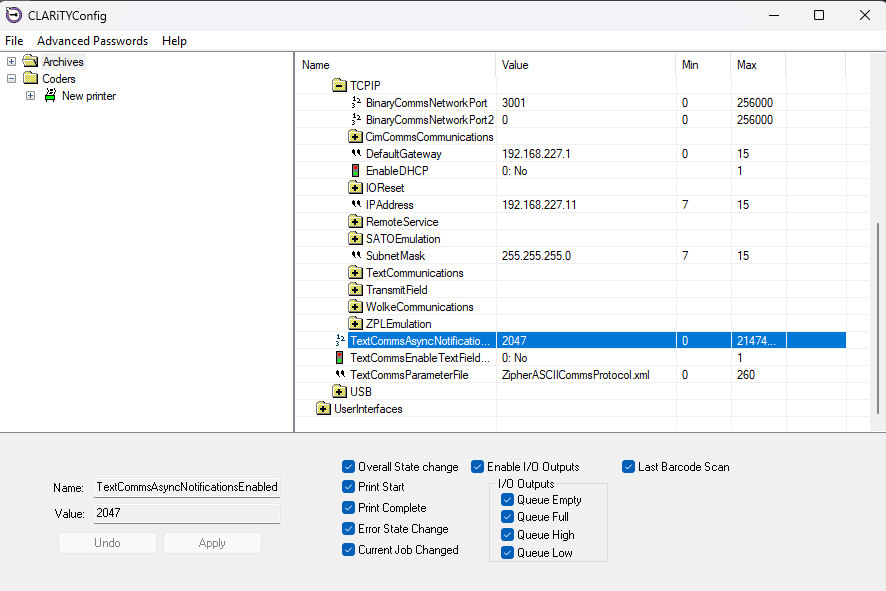886x591 pixels.
Task: Click the Value input field
Action: click(186, 513)
